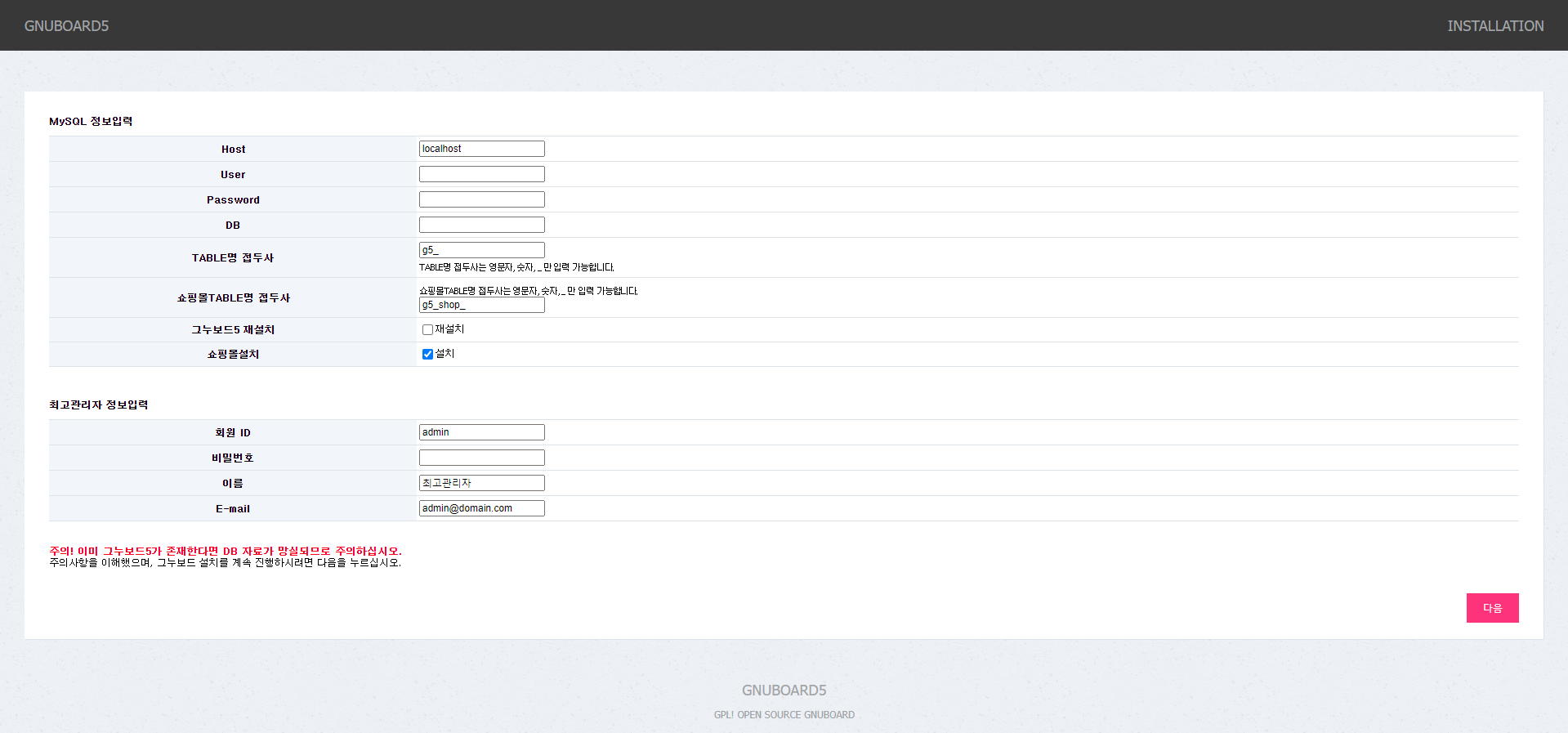Image resolution: width=1568 pixels, height=733 pixels.
Task: Click the MySQL 정보입력 section heading
Action: coord(91,121)
